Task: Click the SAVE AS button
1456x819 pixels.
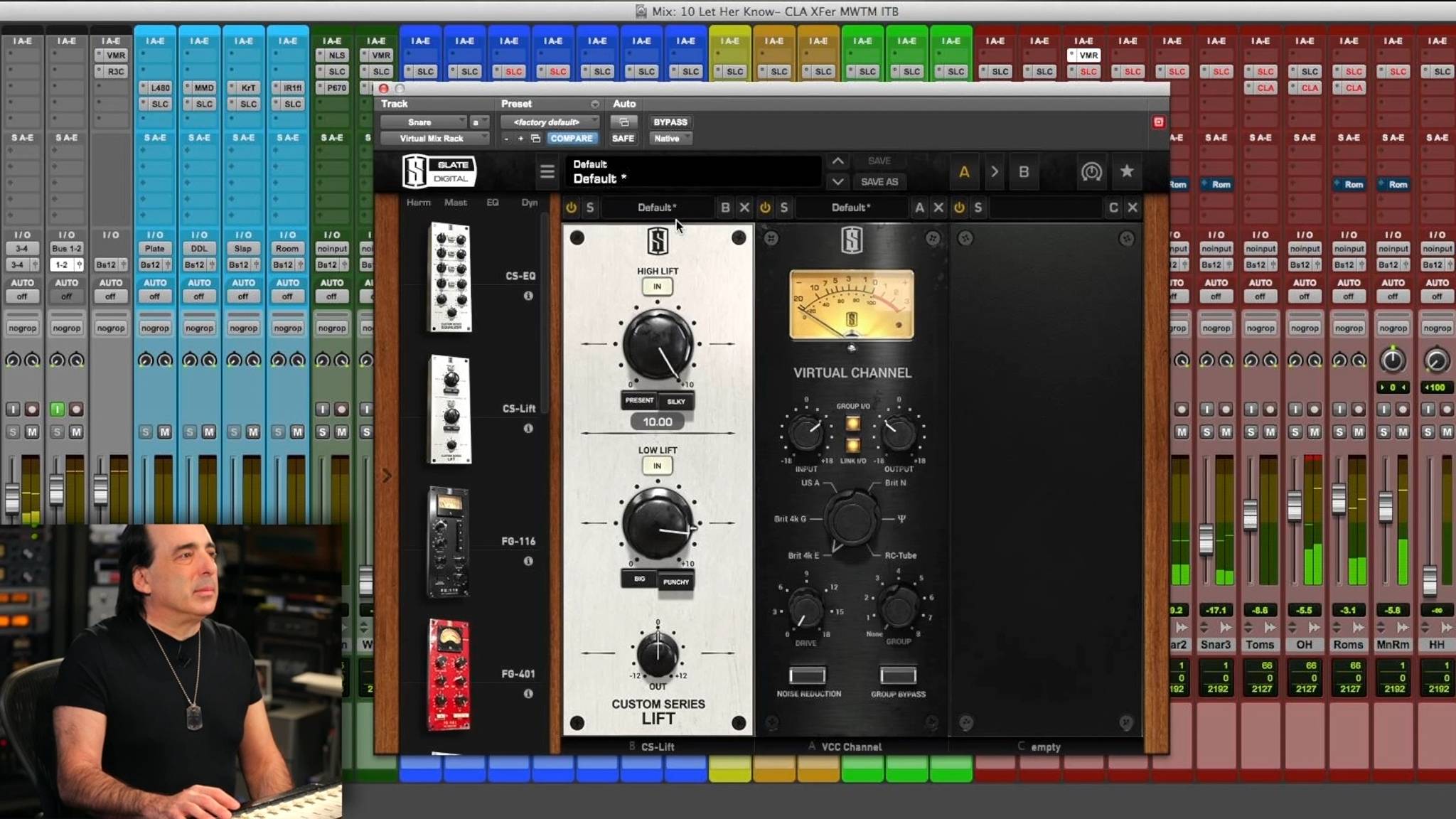Action: click(x=879, y=182)
